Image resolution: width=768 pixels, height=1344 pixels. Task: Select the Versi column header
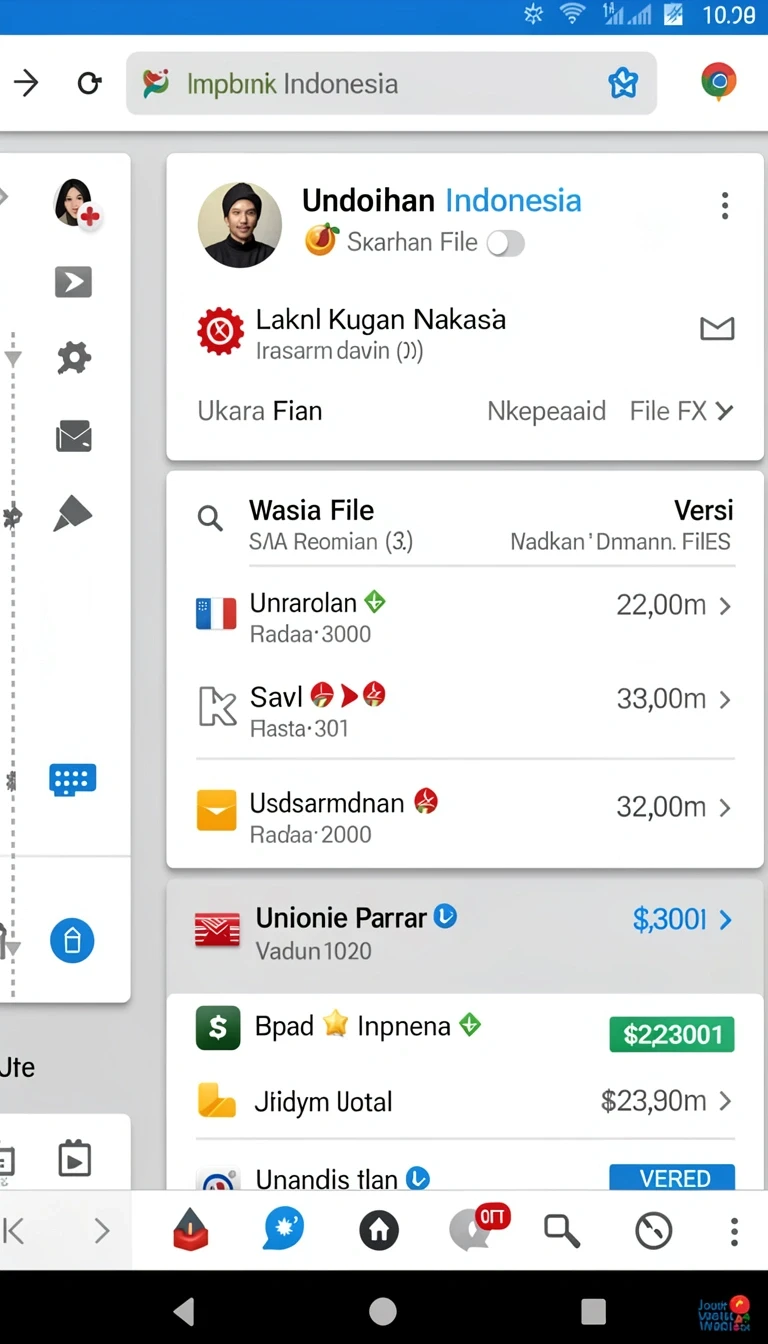(703, 510)
